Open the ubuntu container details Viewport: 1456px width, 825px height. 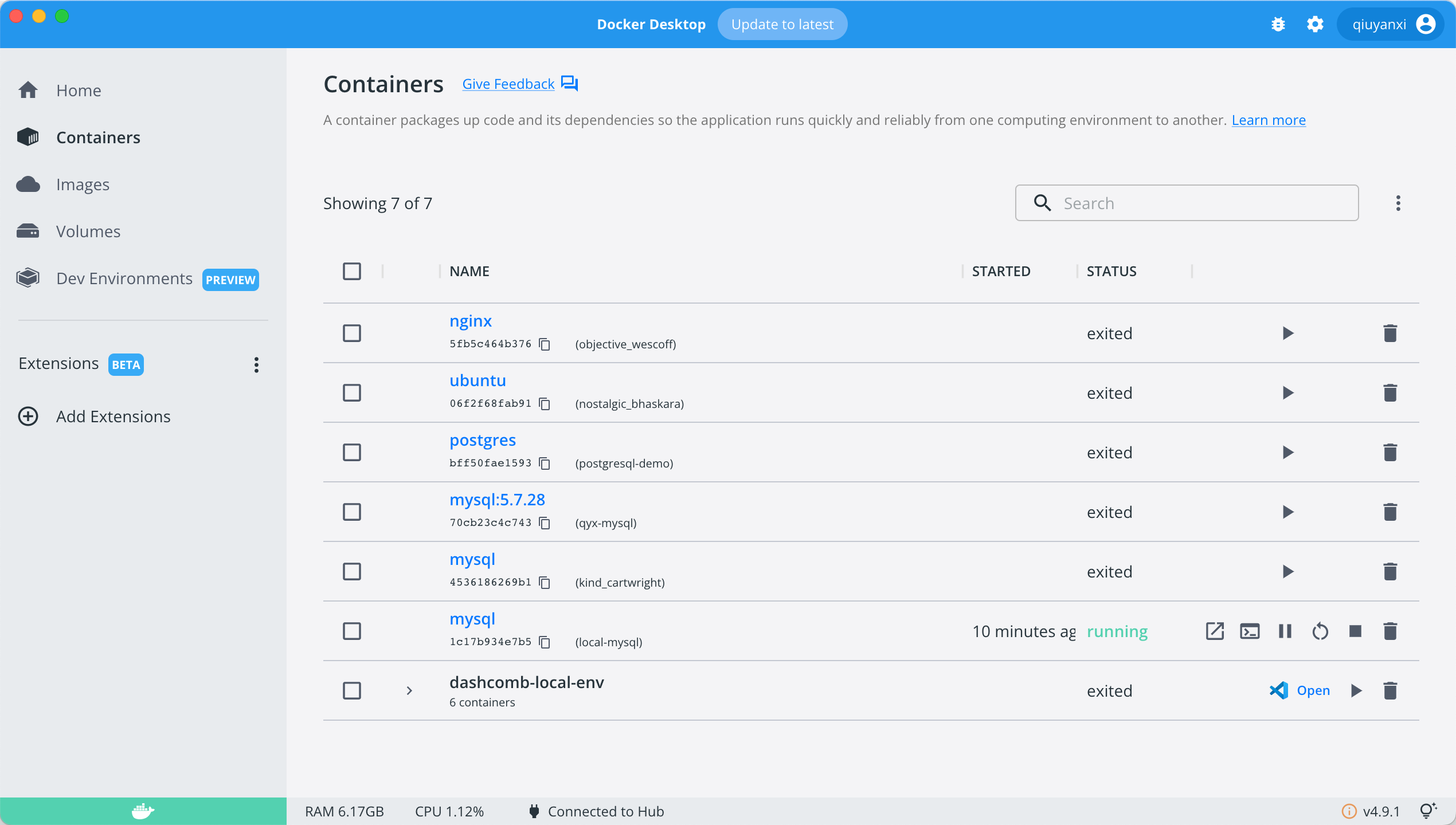click(x=477, y=381)
